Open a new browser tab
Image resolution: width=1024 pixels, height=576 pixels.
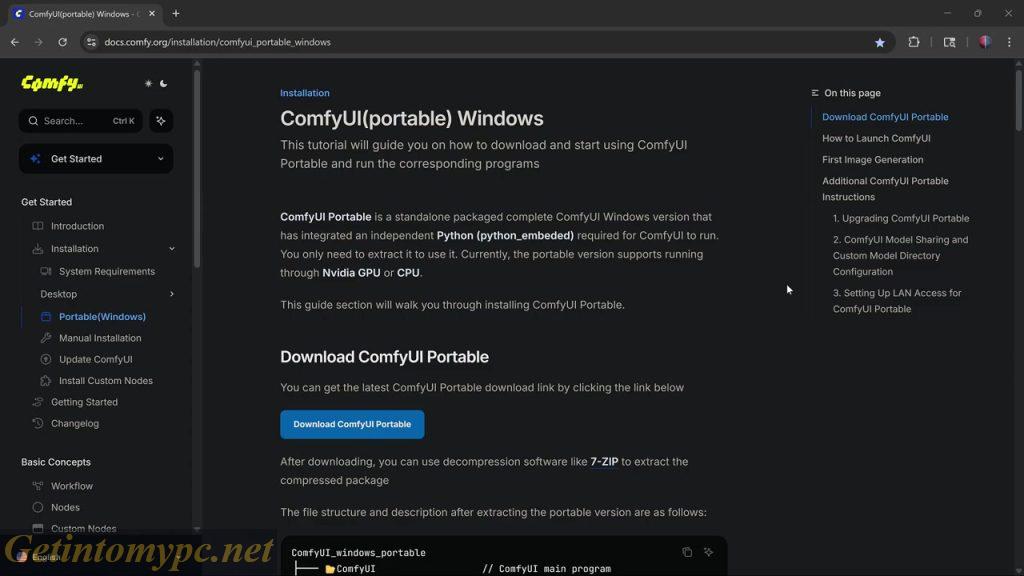176,14
